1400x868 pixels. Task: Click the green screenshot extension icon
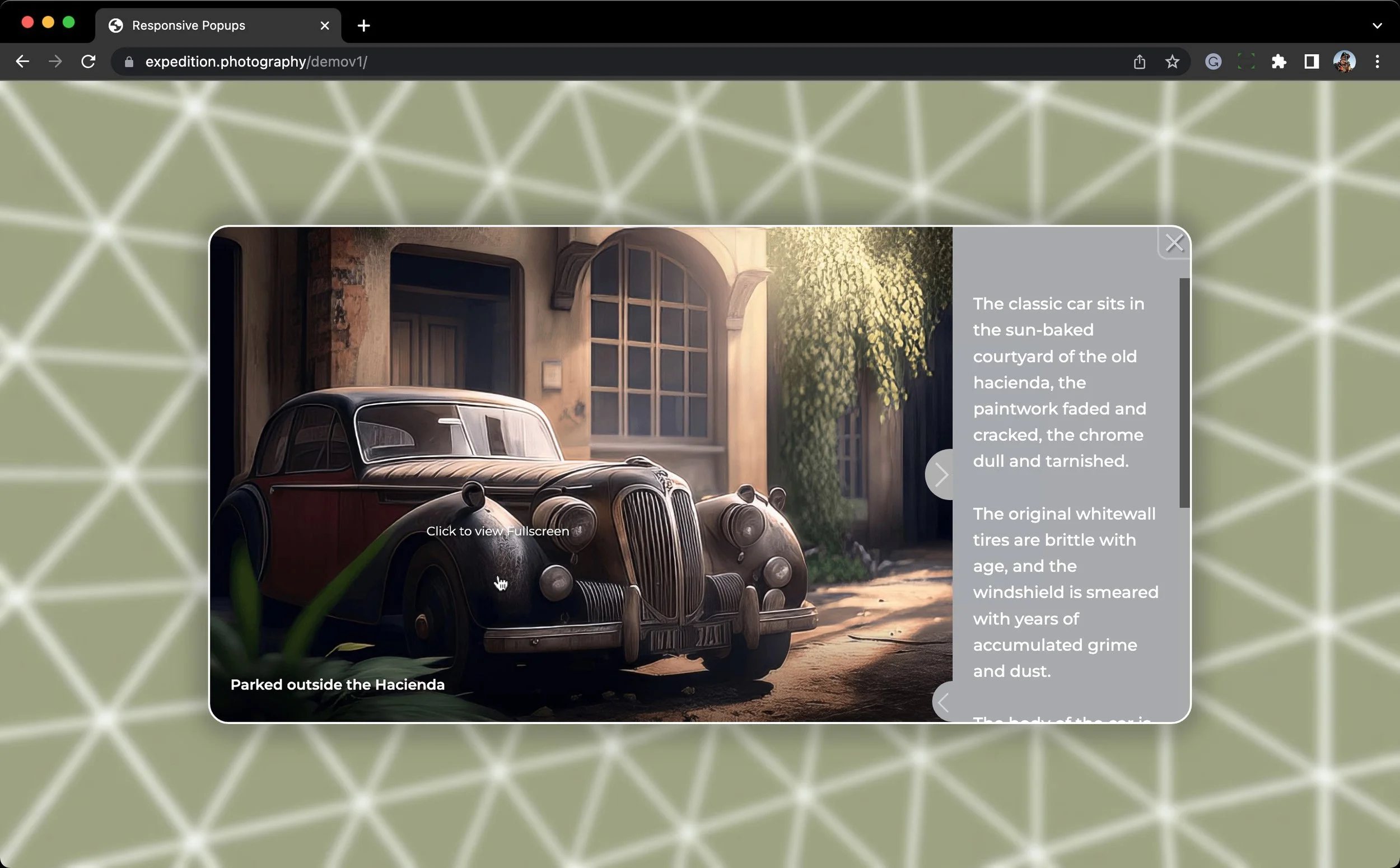click(1245, 62)
